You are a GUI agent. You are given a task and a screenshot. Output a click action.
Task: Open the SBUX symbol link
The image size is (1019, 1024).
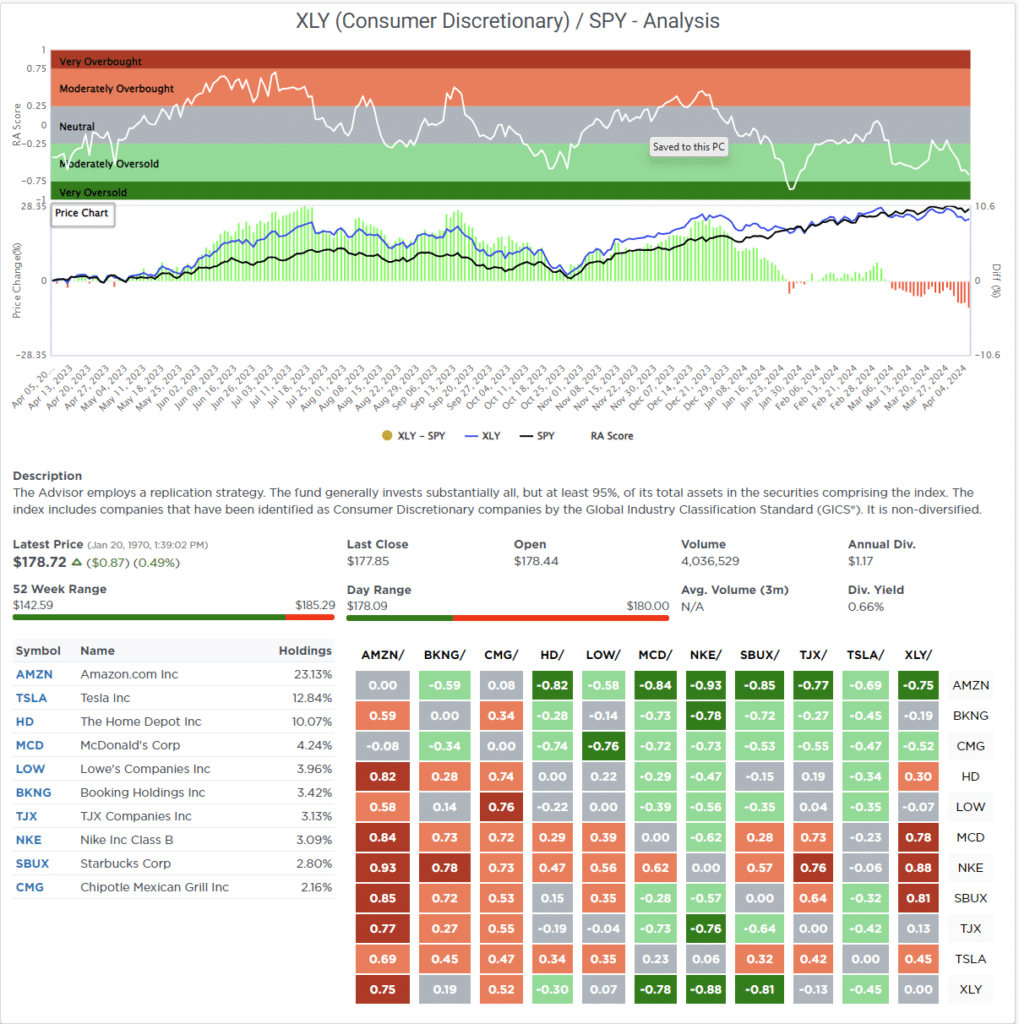coord(32,863)
